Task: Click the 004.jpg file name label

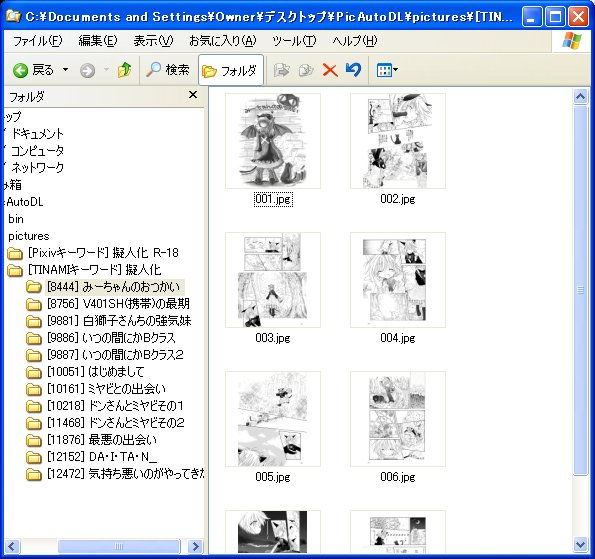Action: coord(398,338)
